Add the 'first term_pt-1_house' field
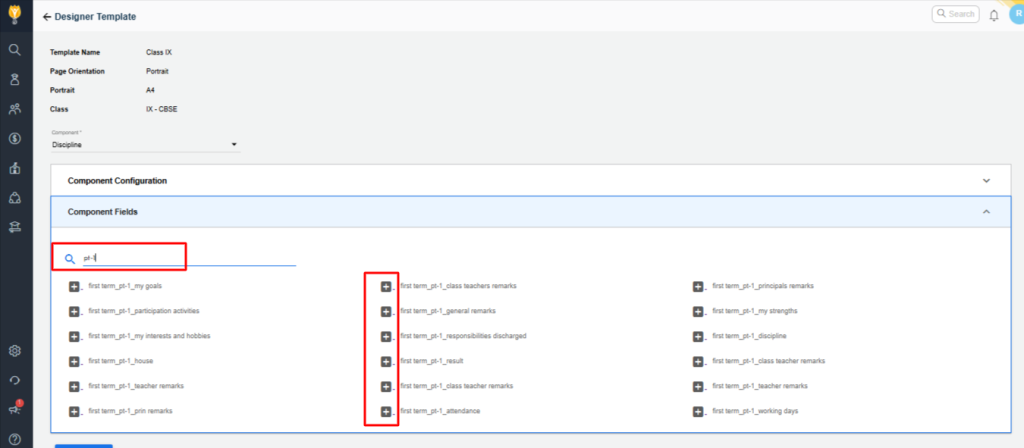The image size is (1024, 448). click(74, 361)
